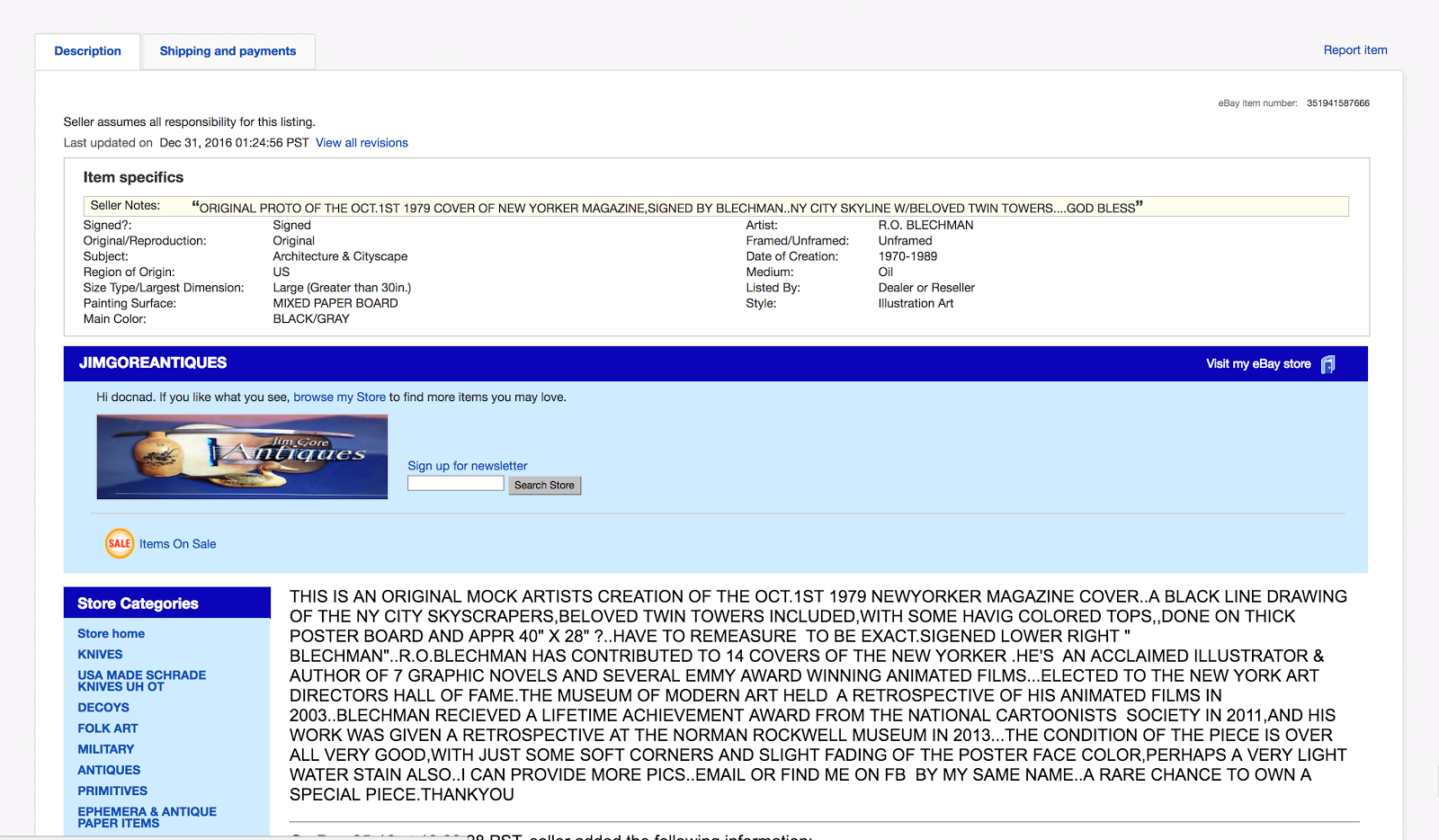The image size is (1439, 840).
Task: Open the Description tab
Action: (87, 51)
